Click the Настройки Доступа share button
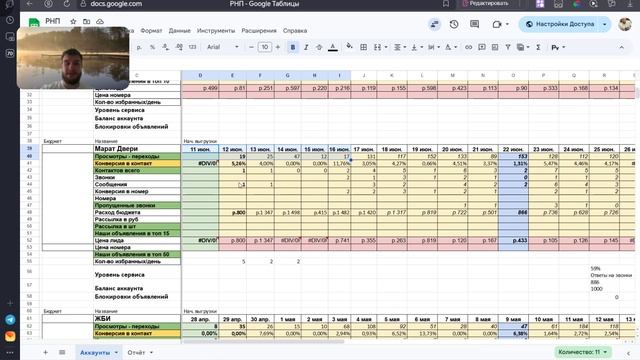The image size is (640, 360). click(x=559, y=24)
